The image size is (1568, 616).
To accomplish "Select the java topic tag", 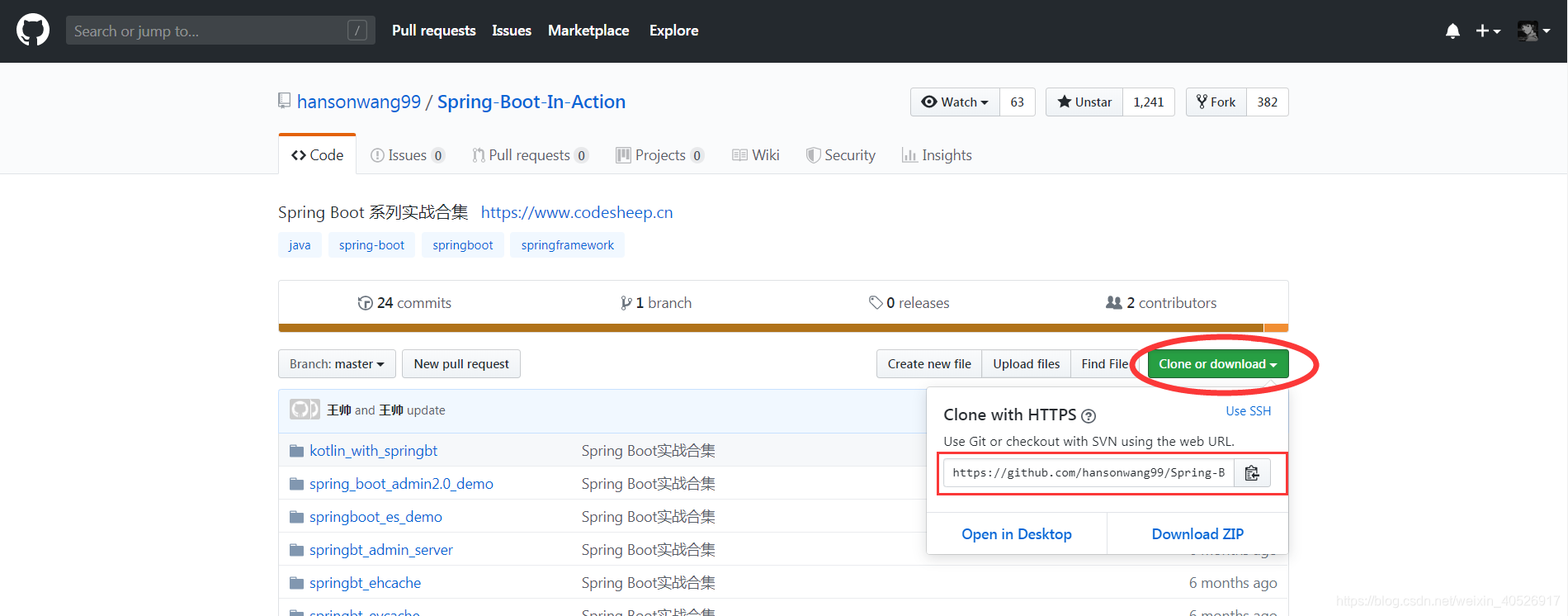I will pos(300,245).
